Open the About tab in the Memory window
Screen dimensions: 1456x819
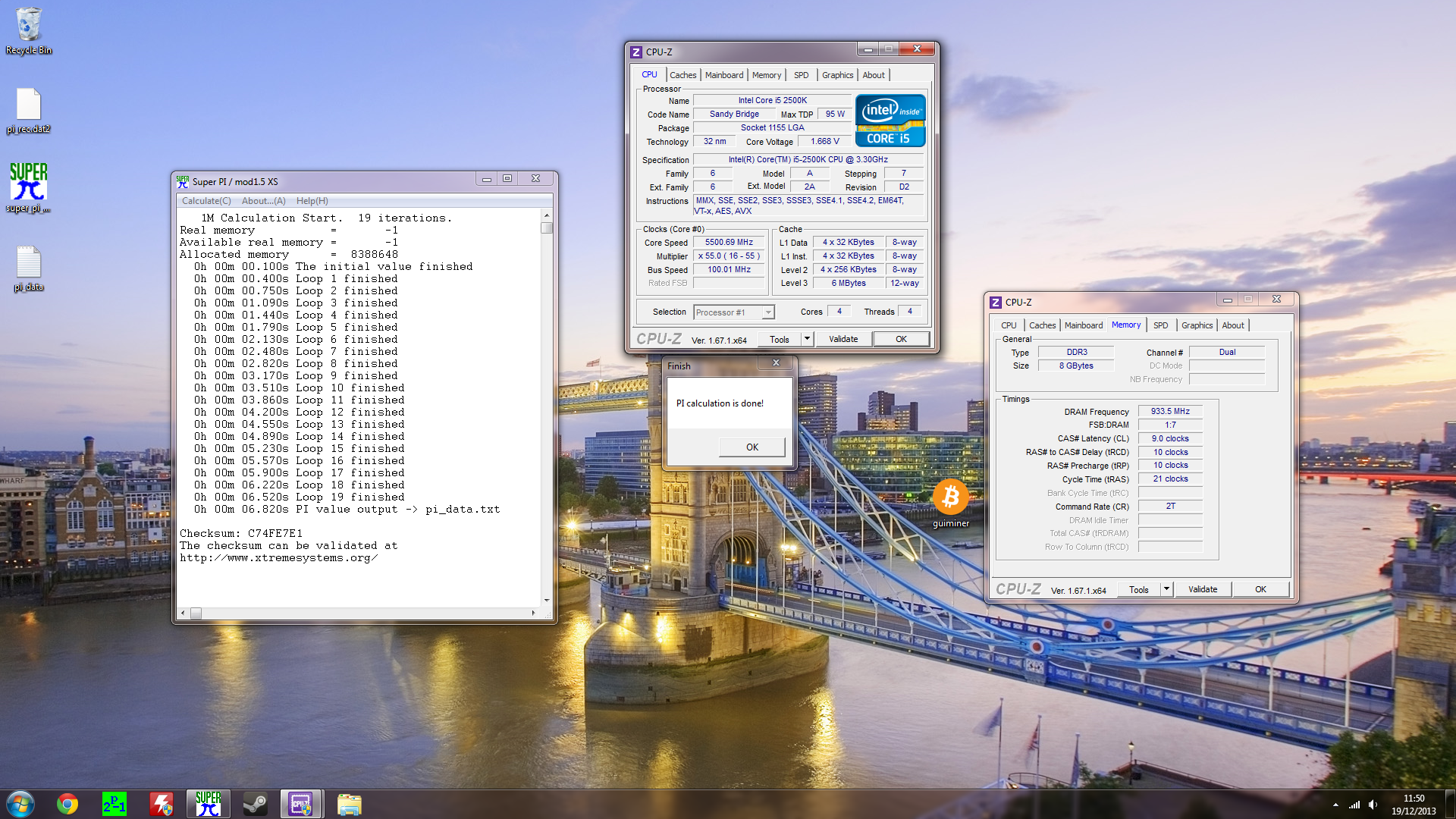click(1233, 325)
